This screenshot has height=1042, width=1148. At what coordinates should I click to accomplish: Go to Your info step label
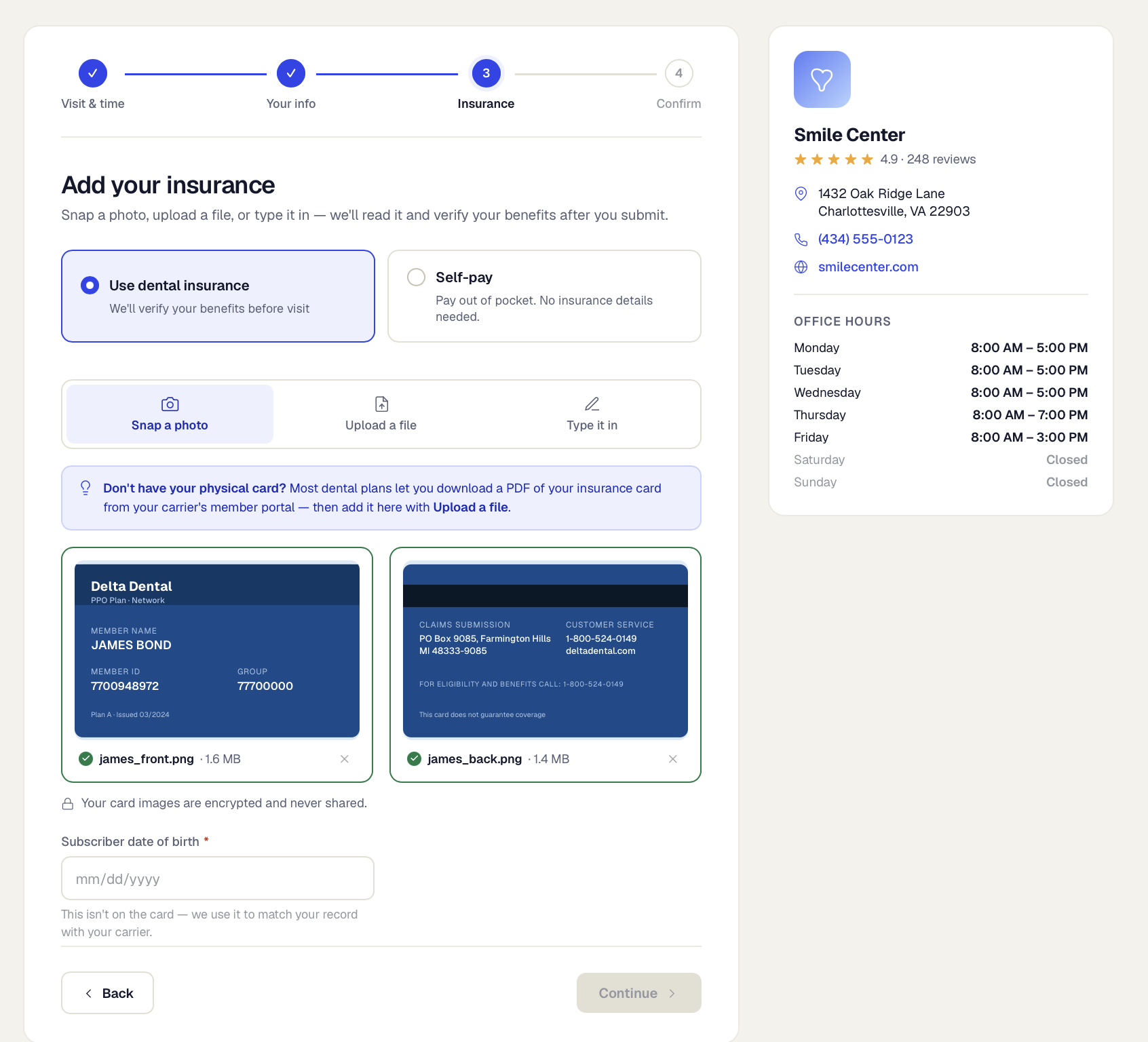[291, 104]
